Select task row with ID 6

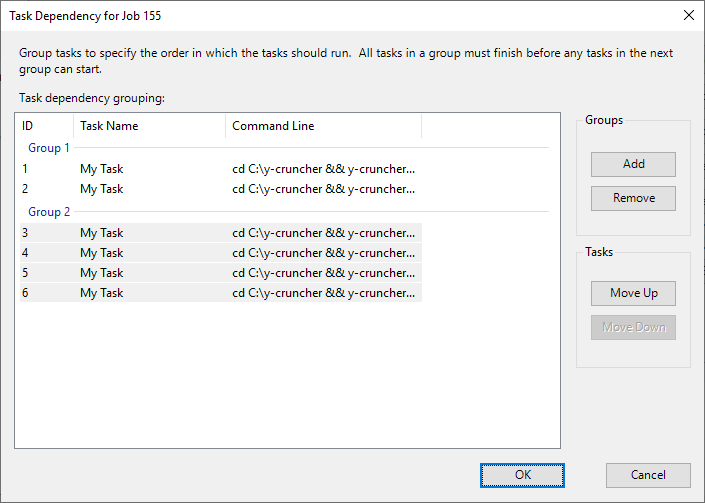(221, 293)
